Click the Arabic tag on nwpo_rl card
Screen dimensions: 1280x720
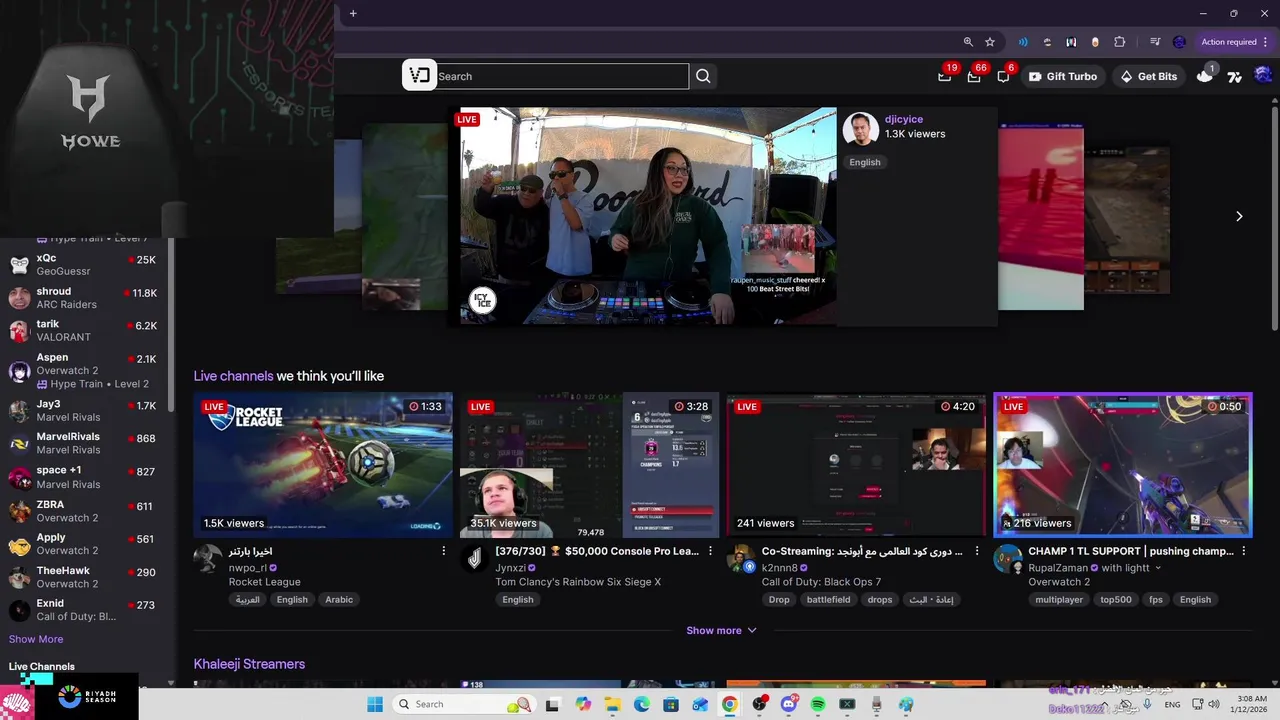coord(339,600)
